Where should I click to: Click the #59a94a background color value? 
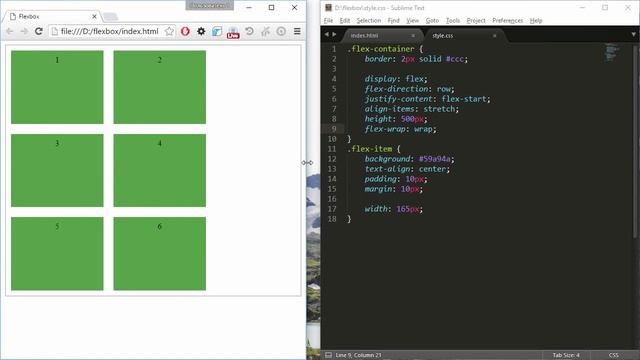coord(435,159)
